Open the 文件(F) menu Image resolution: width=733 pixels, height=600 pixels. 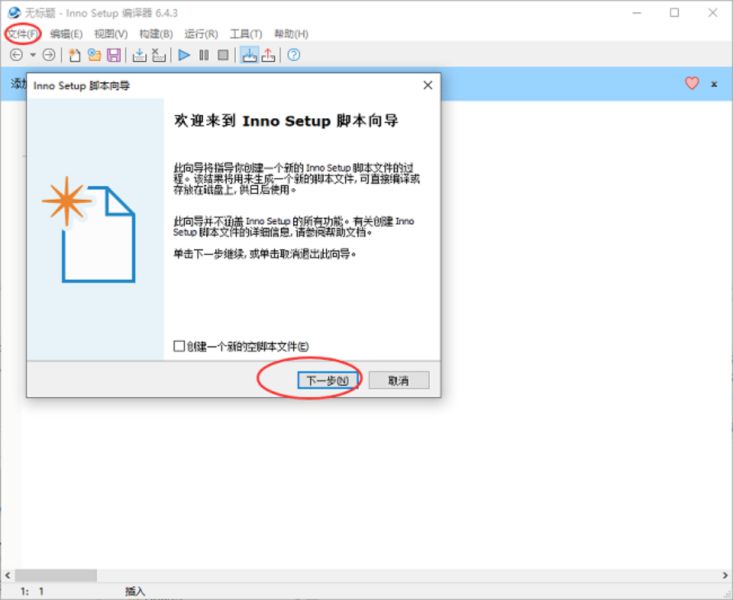(x=23, y=34)
